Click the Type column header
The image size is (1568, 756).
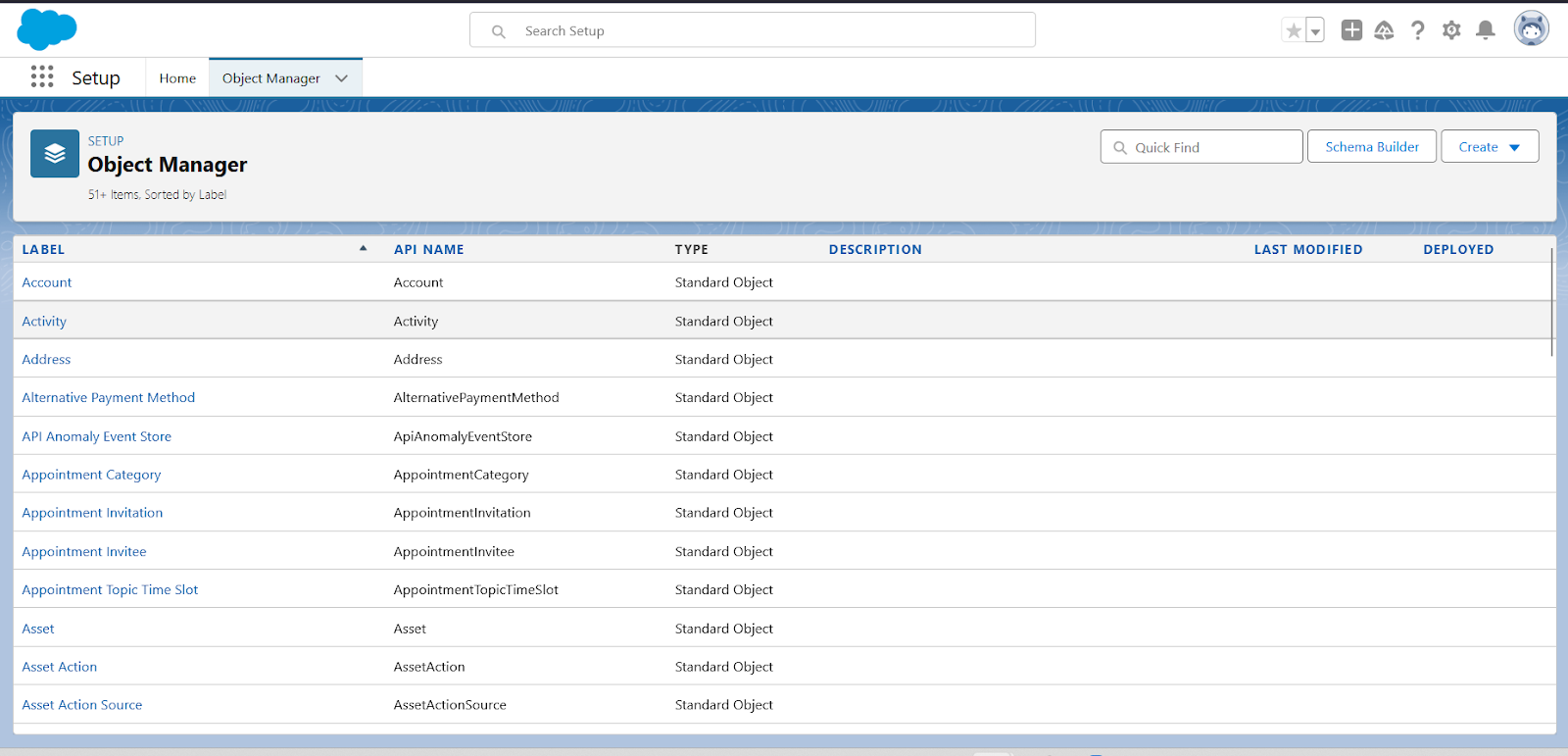(x=692, y=250)
